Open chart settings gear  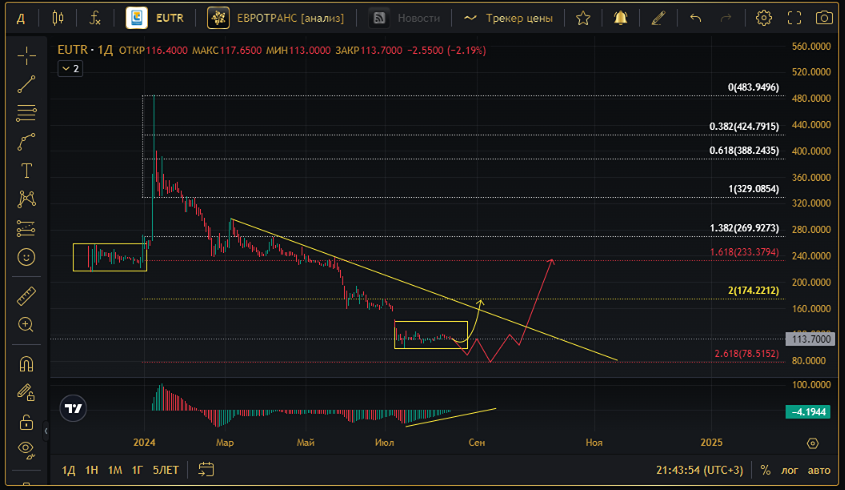coord(763,18)
